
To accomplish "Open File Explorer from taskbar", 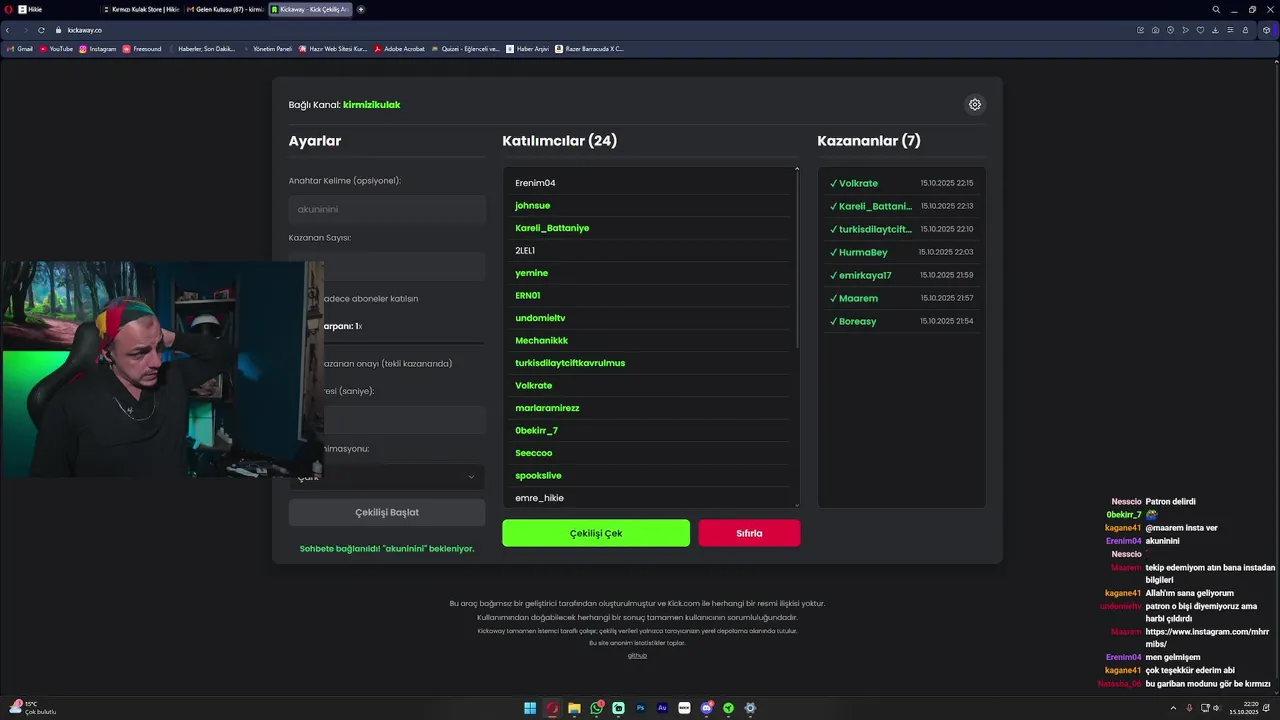I will (x=574, y=708).
